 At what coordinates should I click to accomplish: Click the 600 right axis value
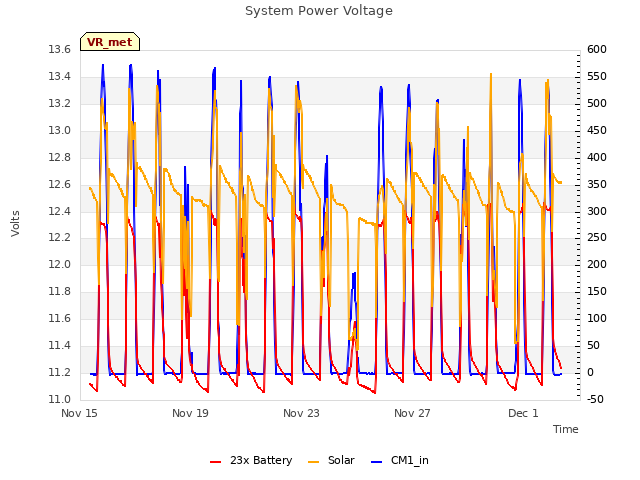click(x=597, y=50)
